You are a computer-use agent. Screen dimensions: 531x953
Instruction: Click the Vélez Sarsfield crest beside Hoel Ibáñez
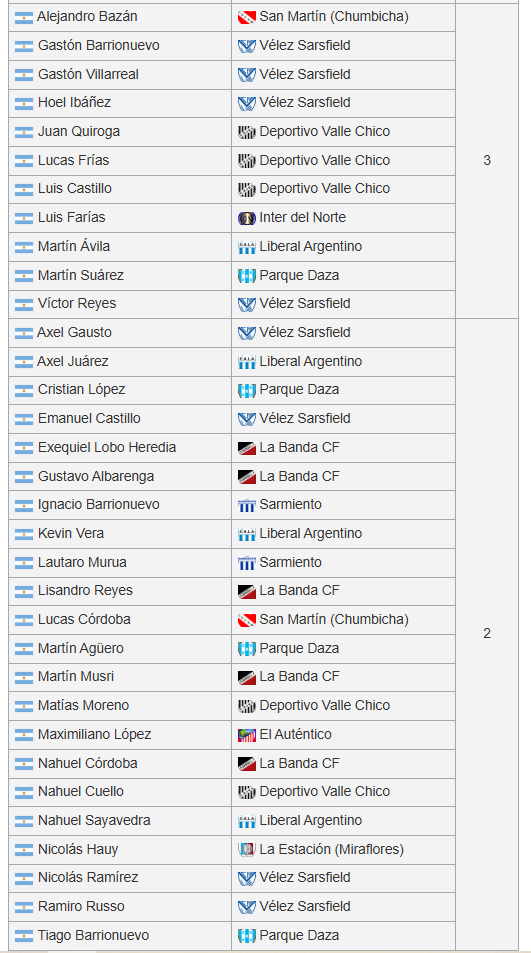[247, 103]
